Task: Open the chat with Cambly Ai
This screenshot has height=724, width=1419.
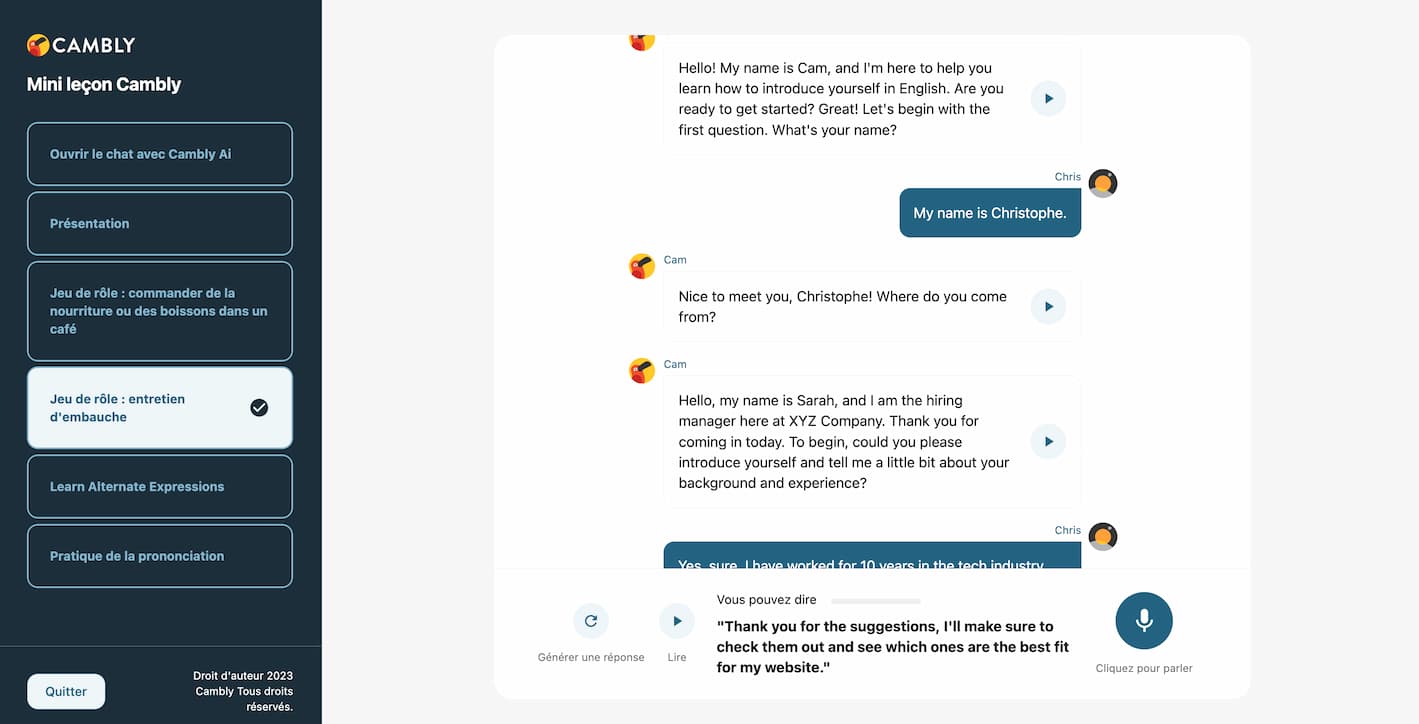Action: (160, 153)
